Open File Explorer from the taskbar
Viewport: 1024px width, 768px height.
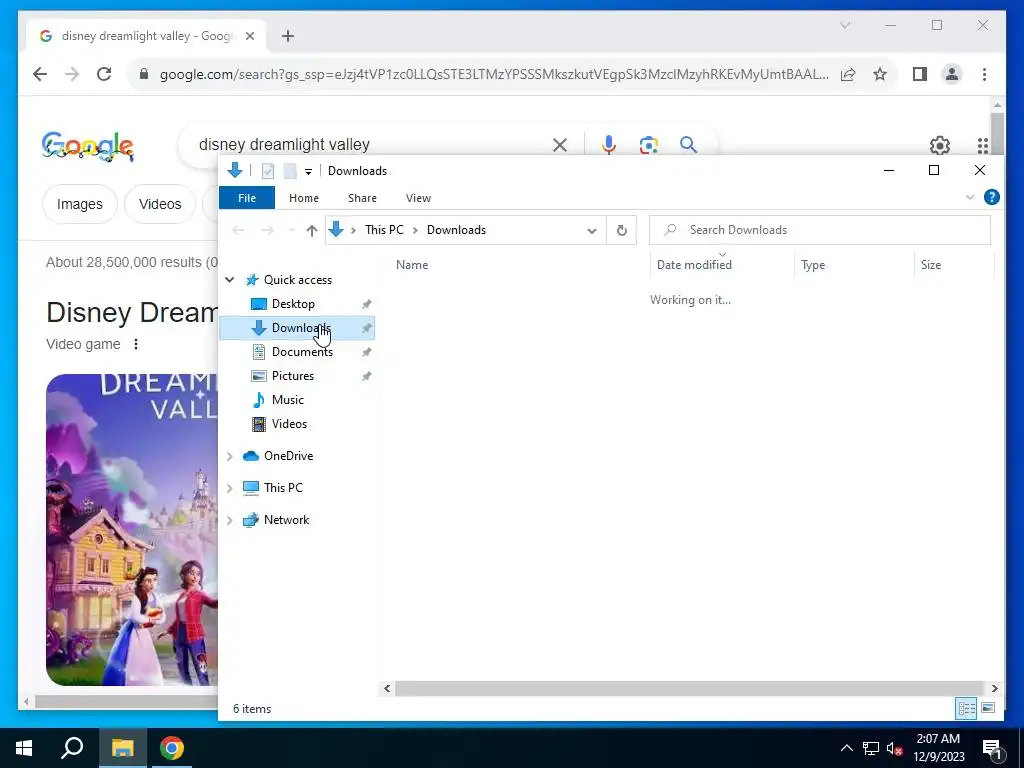(x=122, y=748)
